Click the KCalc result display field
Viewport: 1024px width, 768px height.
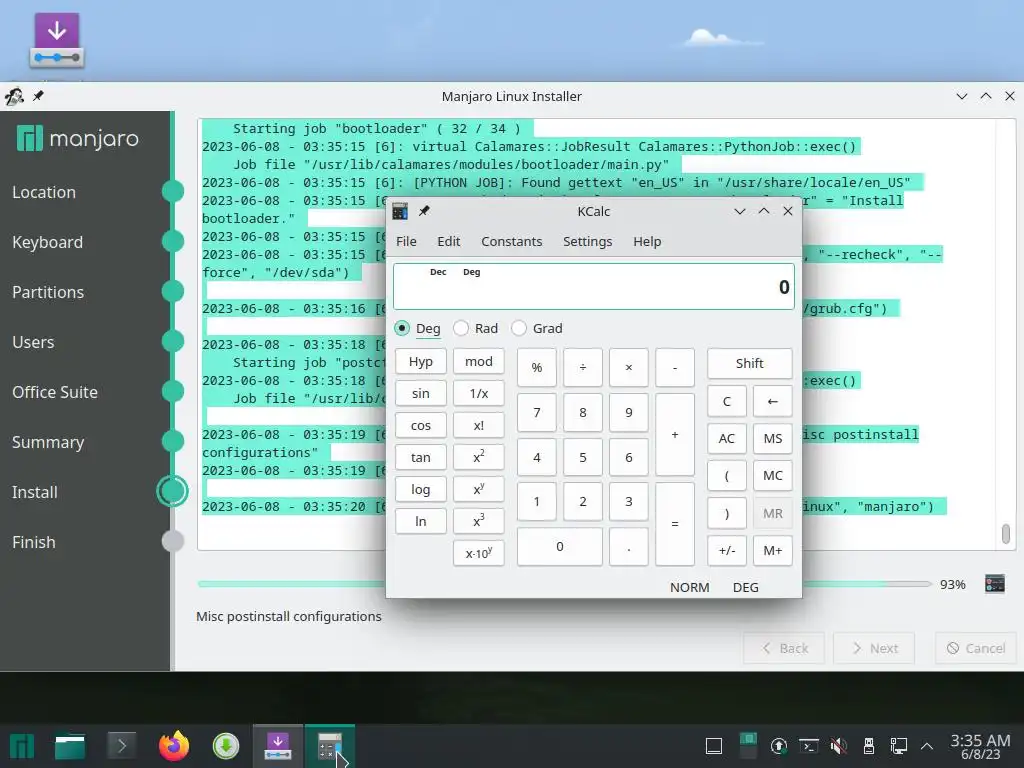(594, 286)
